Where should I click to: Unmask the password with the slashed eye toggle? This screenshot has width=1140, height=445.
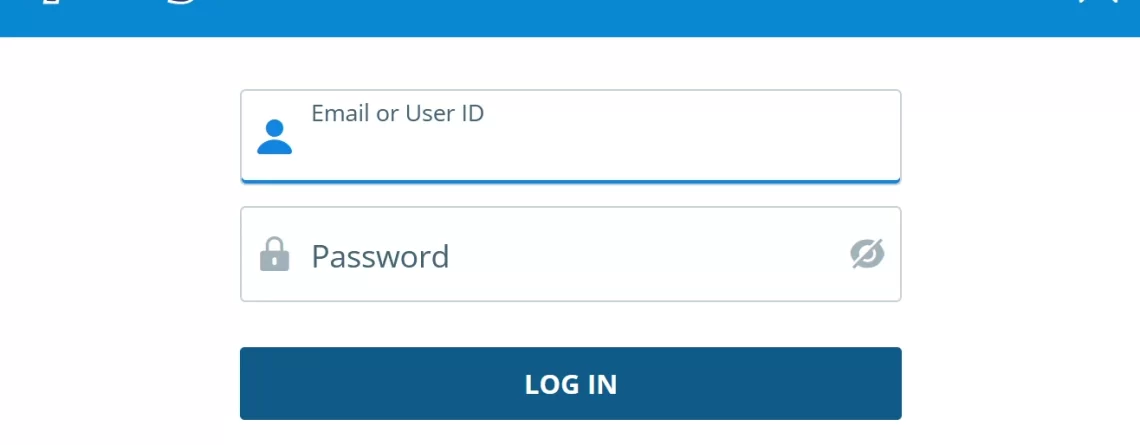pyautogui.click(x=867, y=254)
